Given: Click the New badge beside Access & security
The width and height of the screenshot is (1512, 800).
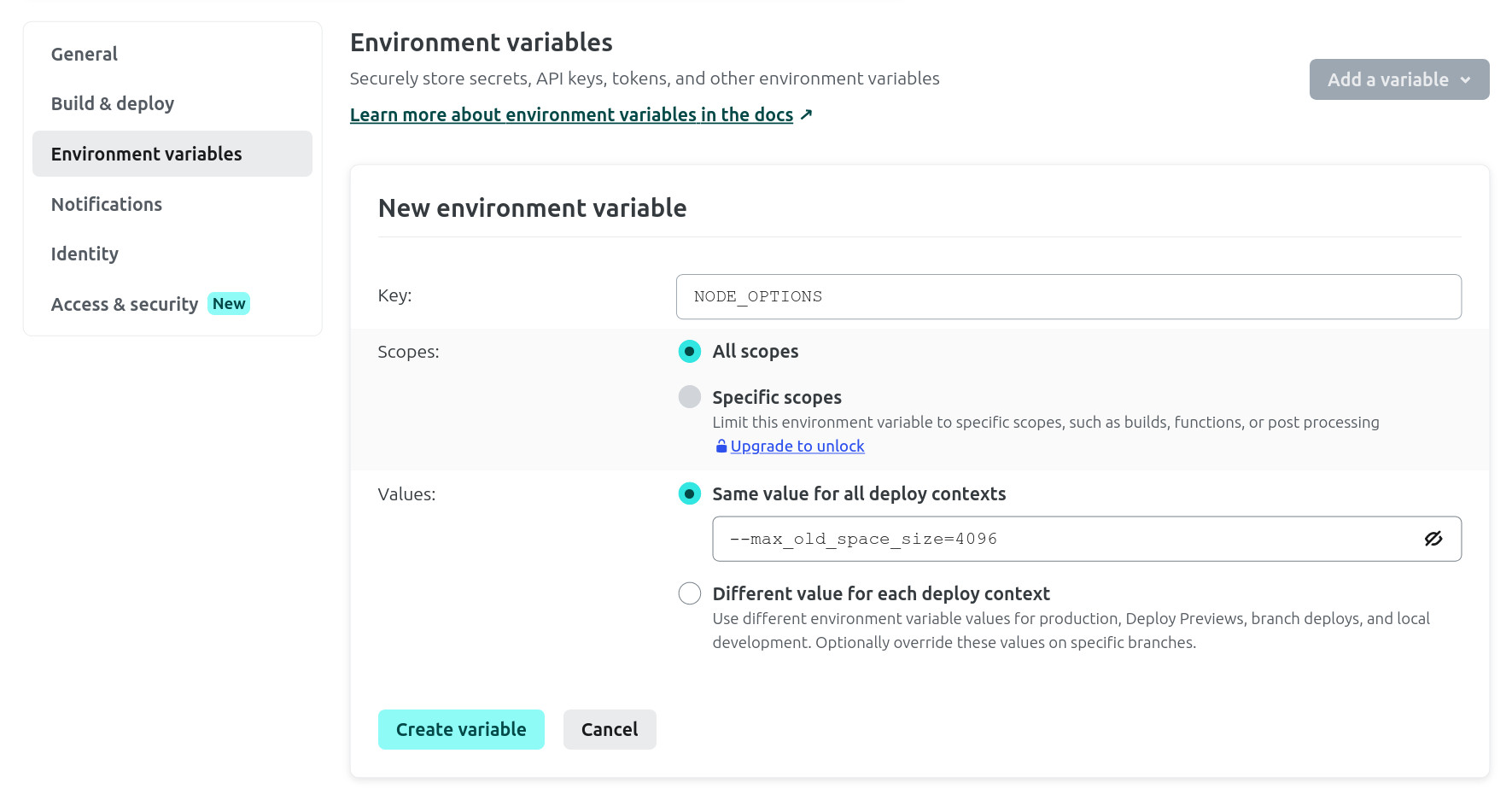Looking at the screenshot, I should point(229,304).
